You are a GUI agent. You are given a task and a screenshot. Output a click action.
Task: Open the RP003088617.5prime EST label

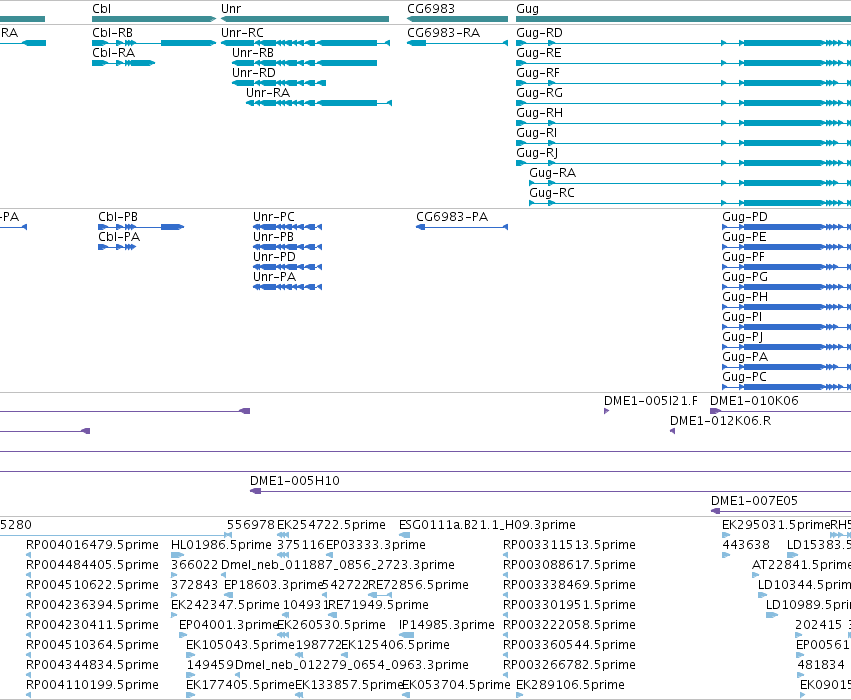[569, 565]
